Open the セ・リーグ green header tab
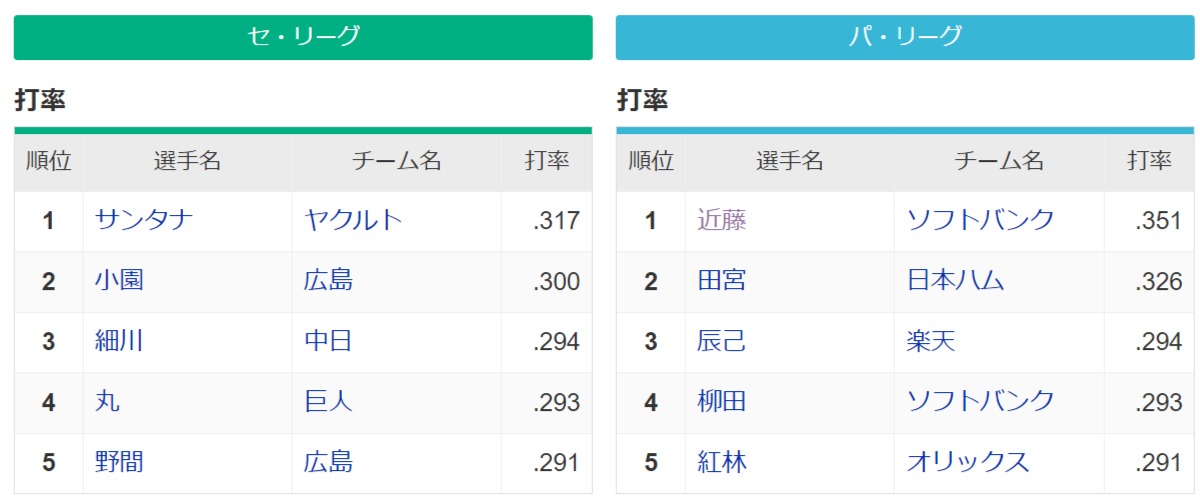This screenshot has height=502, width=1200. [x=303, y=37]
